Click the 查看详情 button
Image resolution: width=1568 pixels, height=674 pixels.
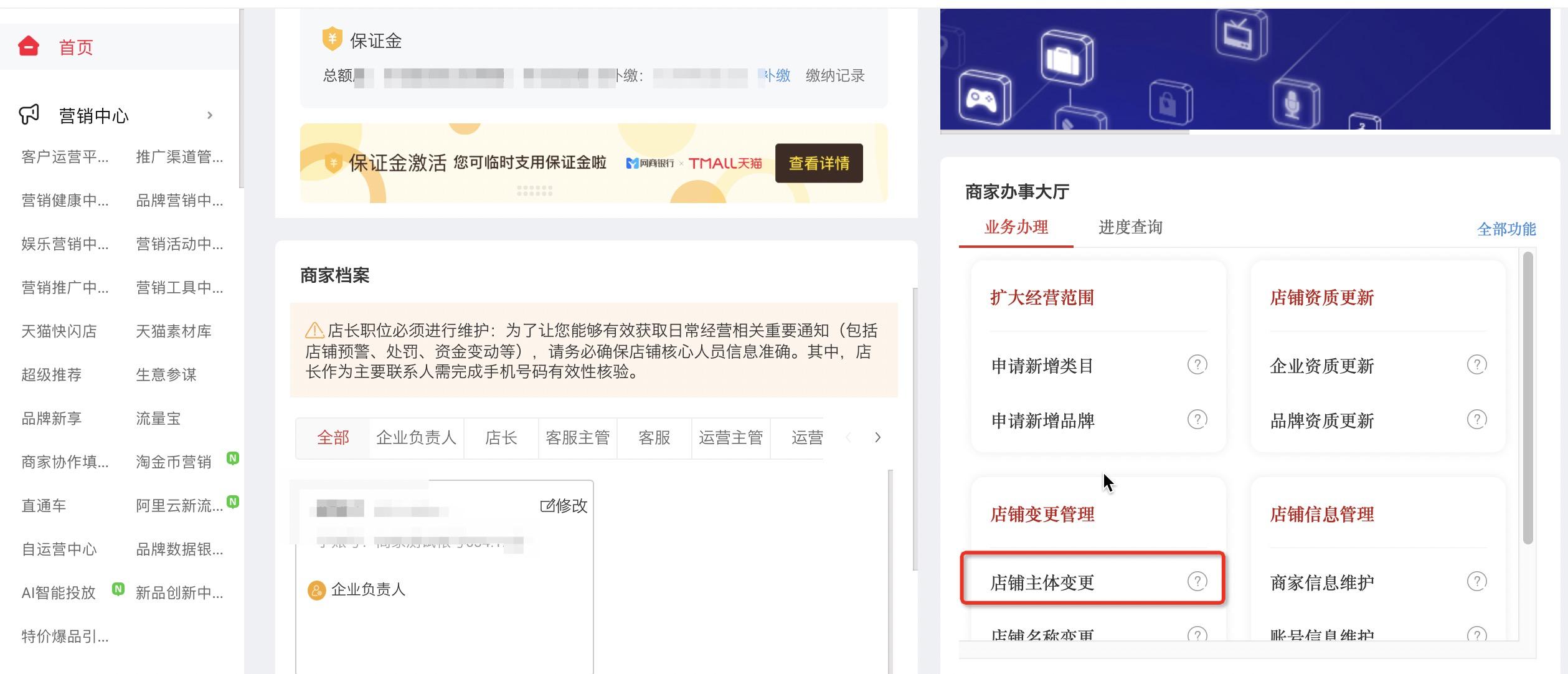(818, 163)
